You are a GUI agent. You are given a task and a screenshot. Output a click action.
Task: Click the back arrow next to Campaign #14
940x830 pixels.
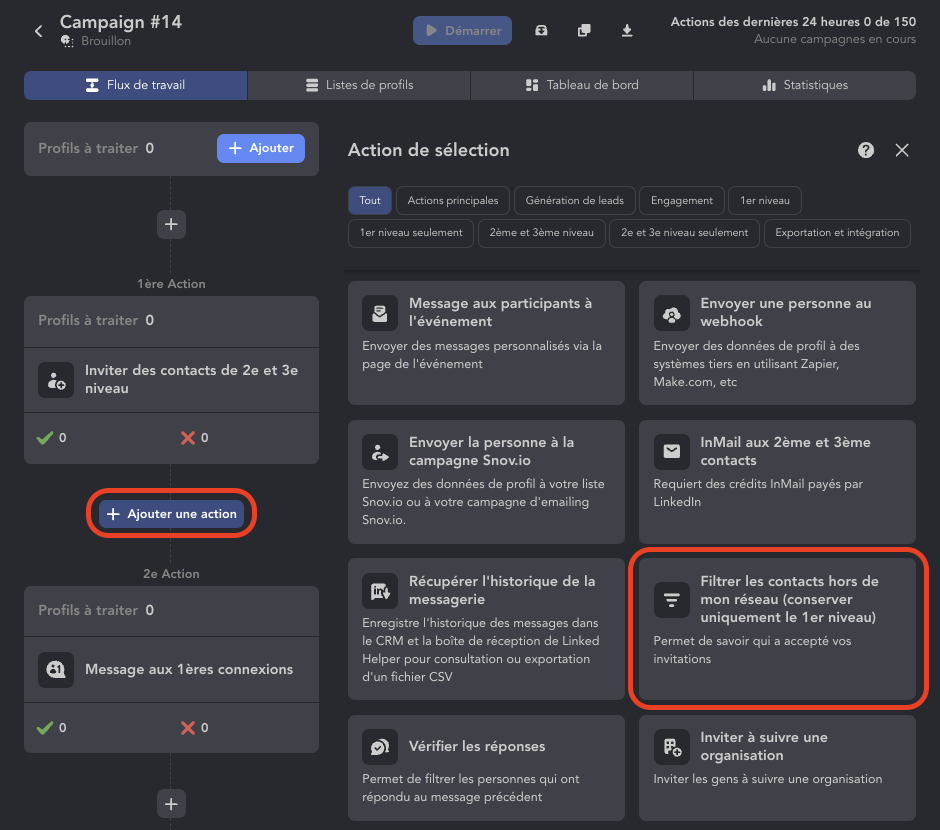[x=39, y=31]
